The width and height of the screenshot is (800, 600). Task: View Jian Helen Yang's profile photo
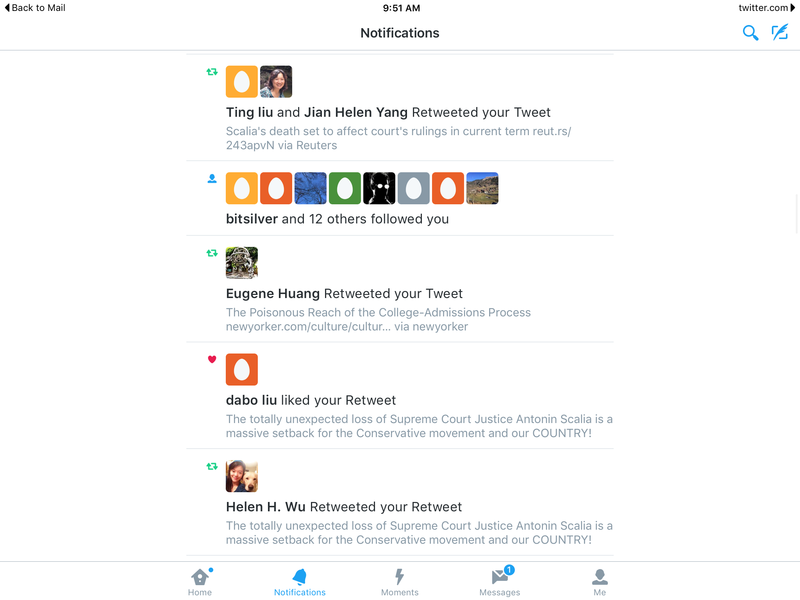[x=276, y=82]
